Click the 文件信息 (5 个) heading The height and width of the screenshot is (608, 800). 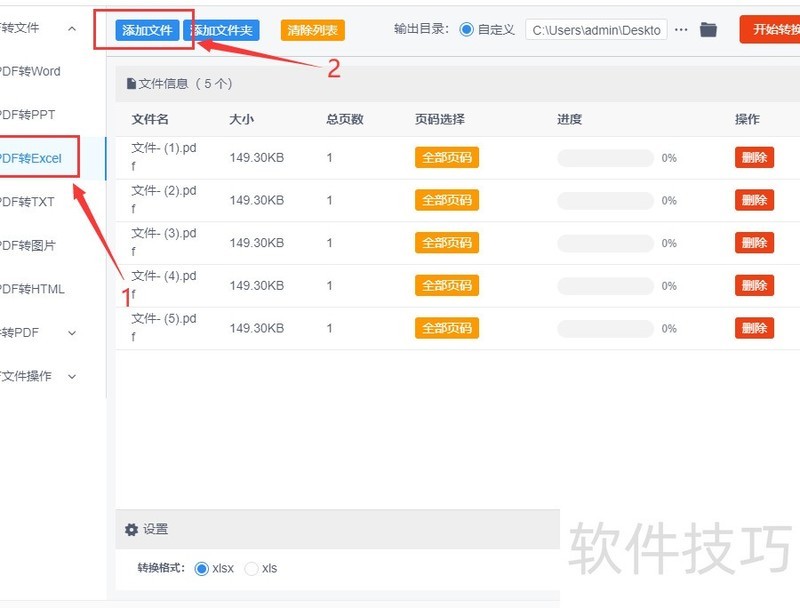[x=185, y=84]
